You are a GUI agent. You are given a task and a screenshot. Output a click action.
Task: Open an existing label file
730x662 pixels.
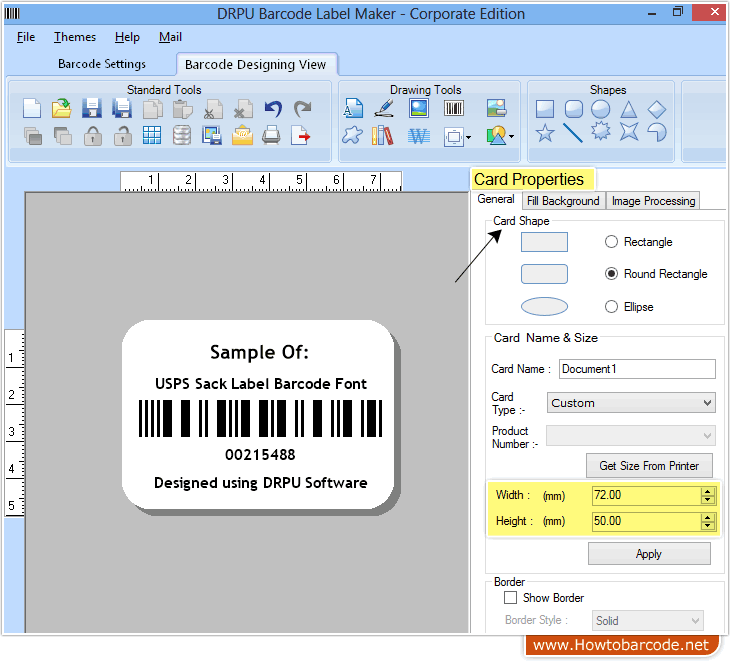tap(61, 108)
